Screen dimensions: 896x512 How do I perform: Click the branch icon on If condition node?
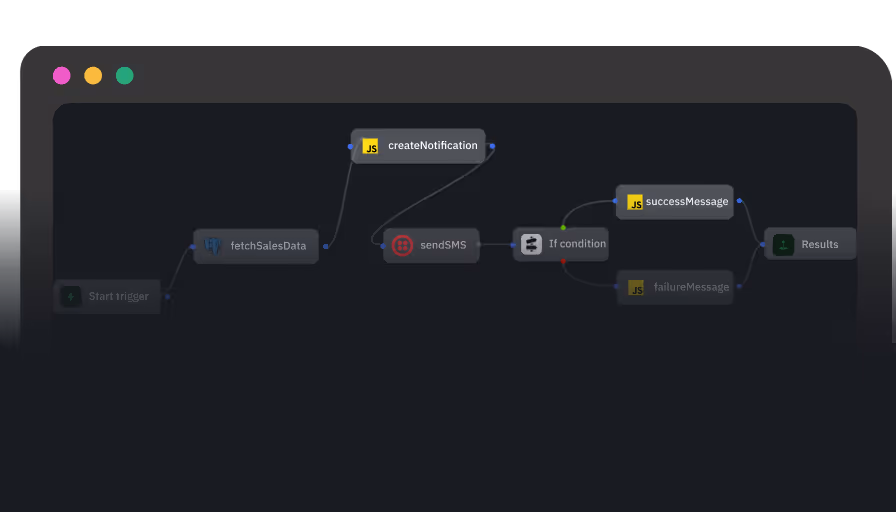(x=531, y=244)
